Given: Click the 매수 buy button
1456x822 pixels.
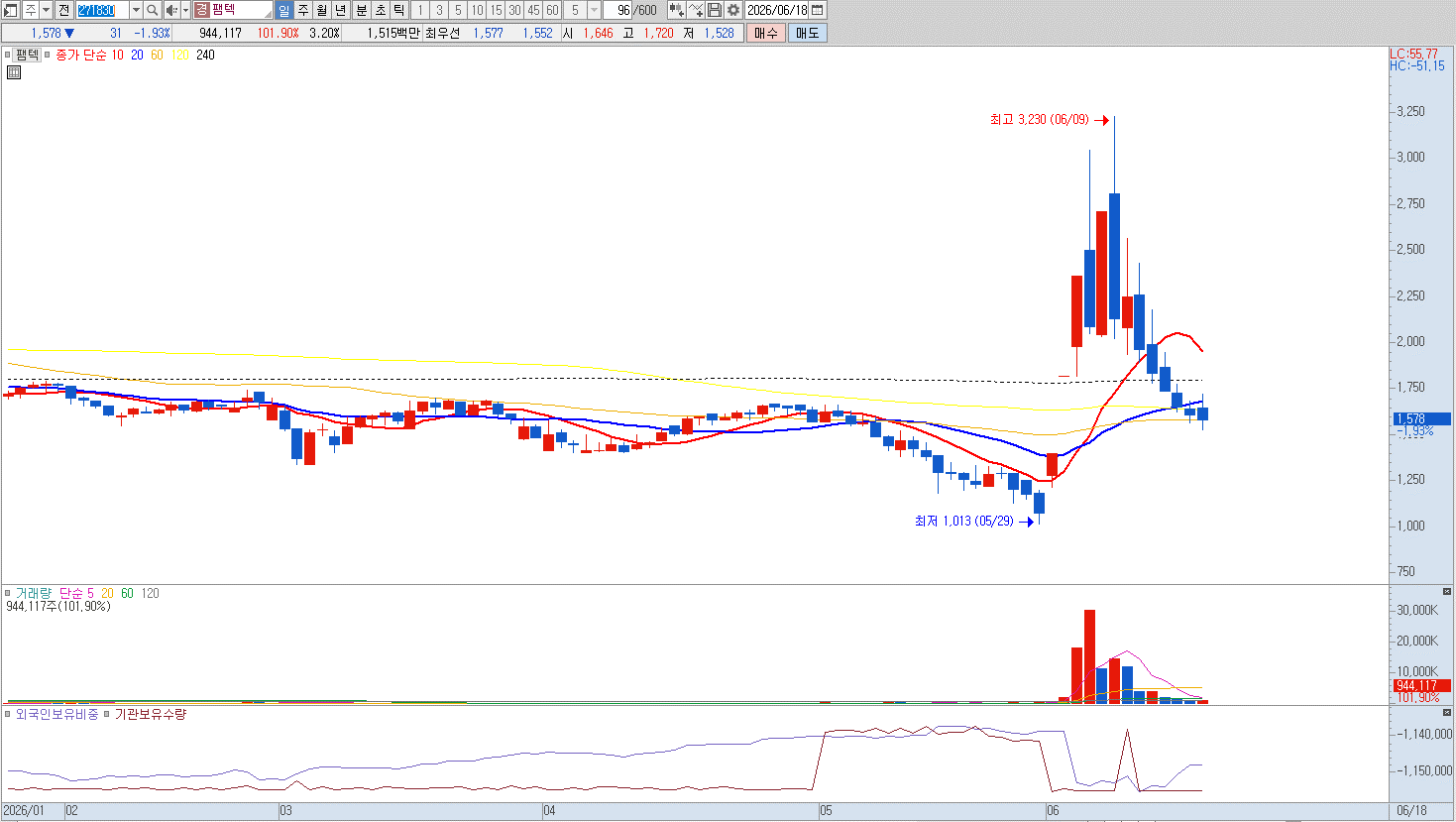Looking at the screenshot, I should point(766,33).
